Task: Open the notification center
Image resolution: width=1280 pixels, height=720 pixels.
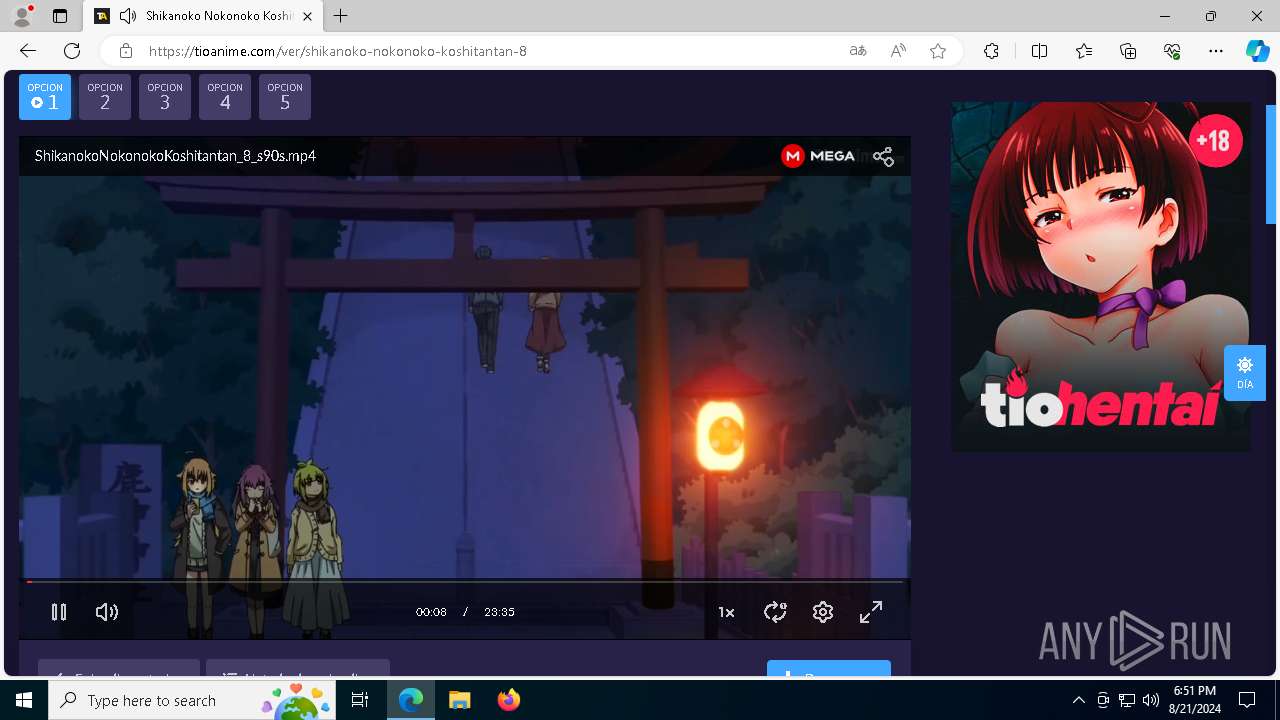Action: 1247,700
